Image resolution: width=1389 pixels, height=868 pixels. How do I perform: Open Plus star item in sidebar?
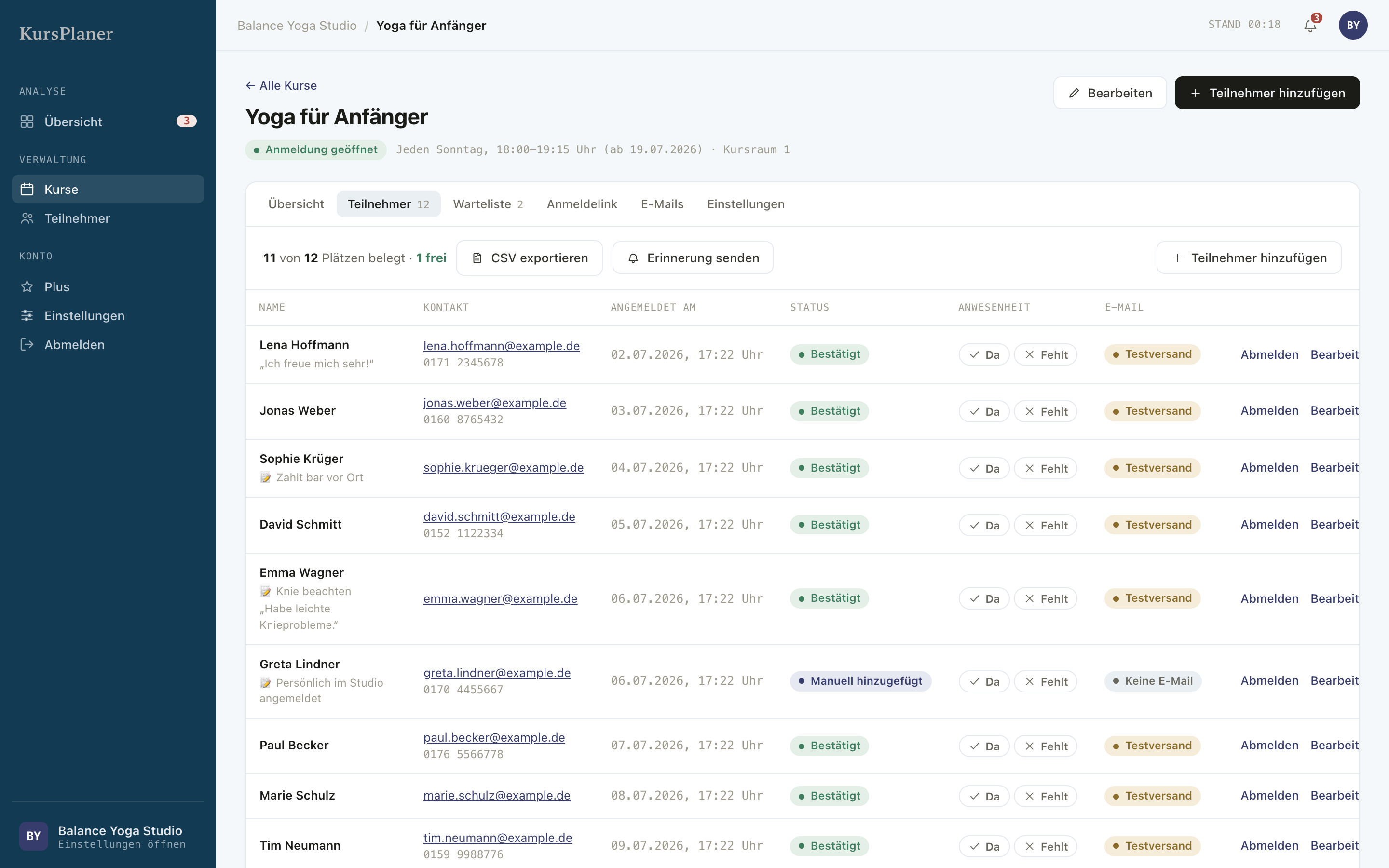point(108,286)
